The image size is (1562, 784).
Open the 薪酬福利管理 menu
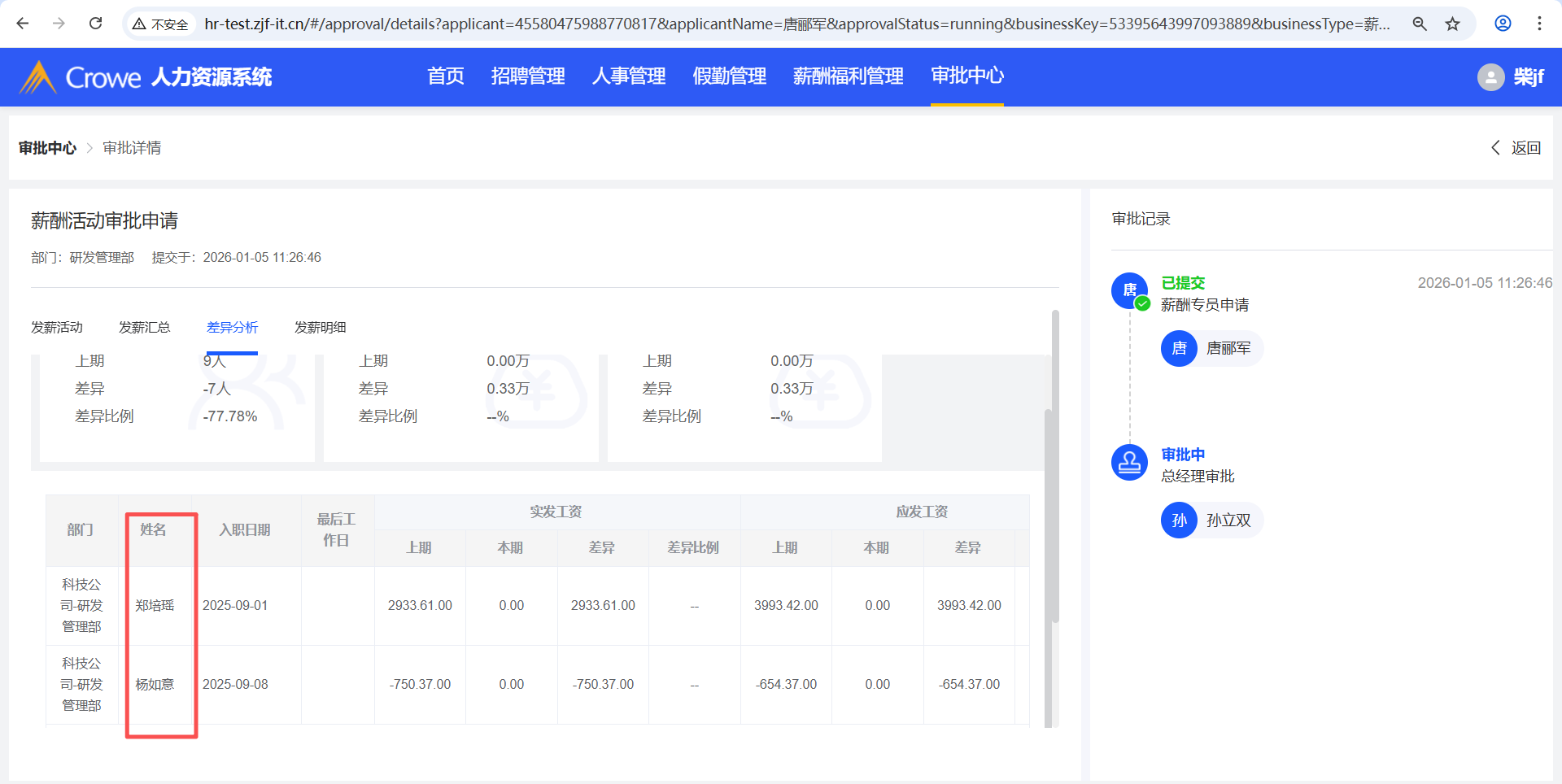(848, 76)
